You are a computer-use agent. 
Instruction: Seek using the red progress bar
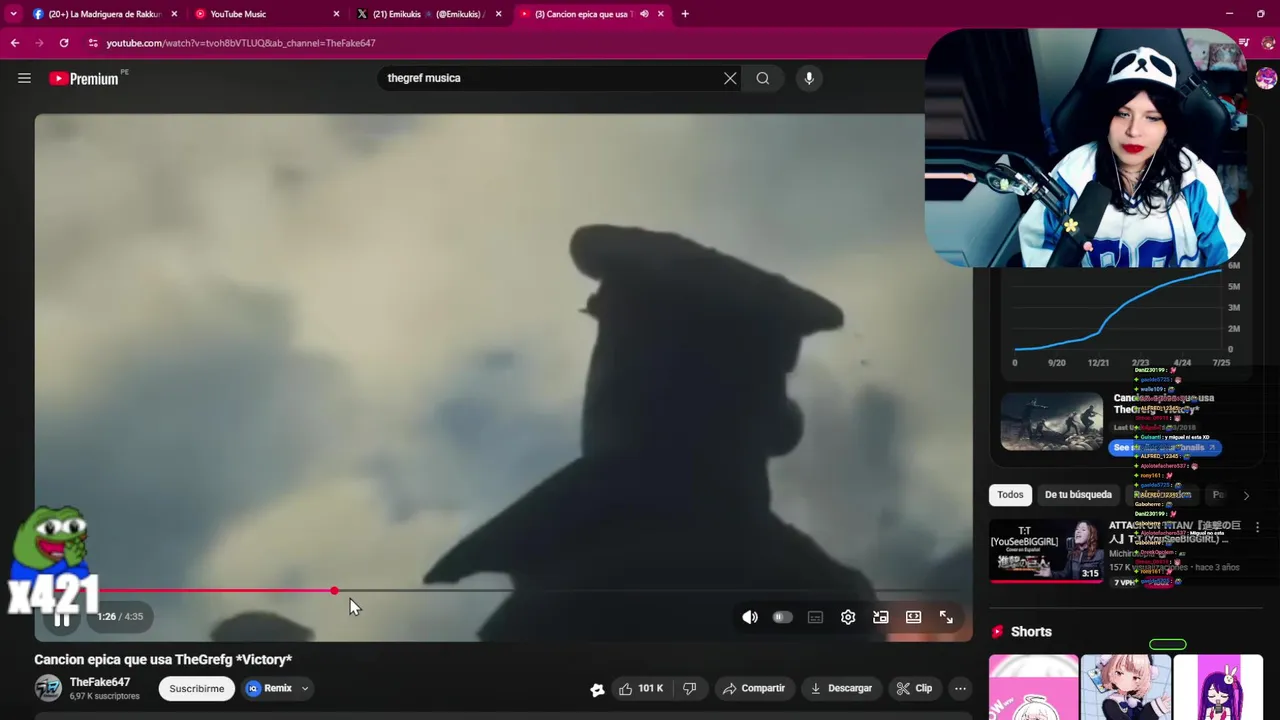click(x=504, y=591)
